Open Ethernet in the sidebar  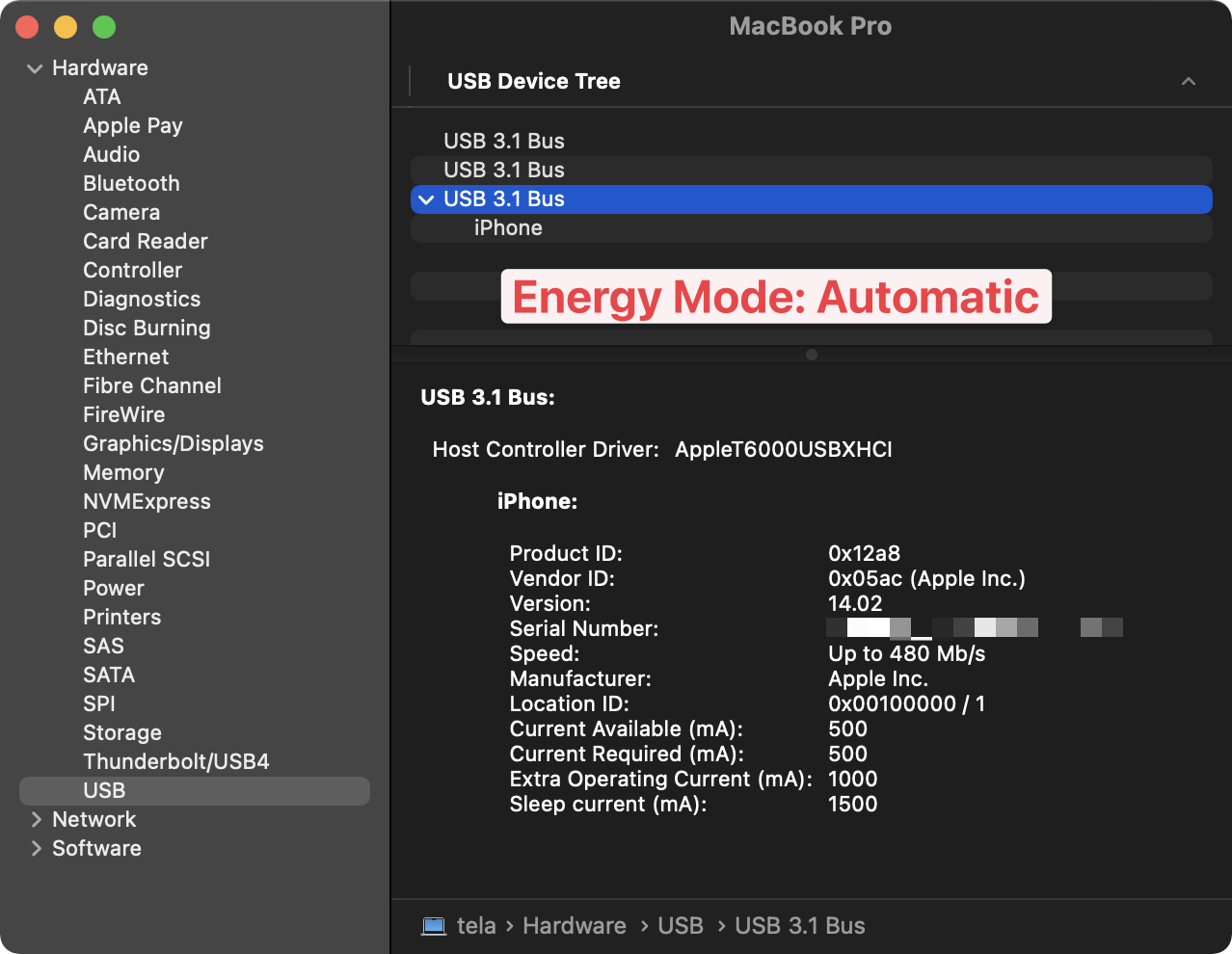[x=125, y=358]
